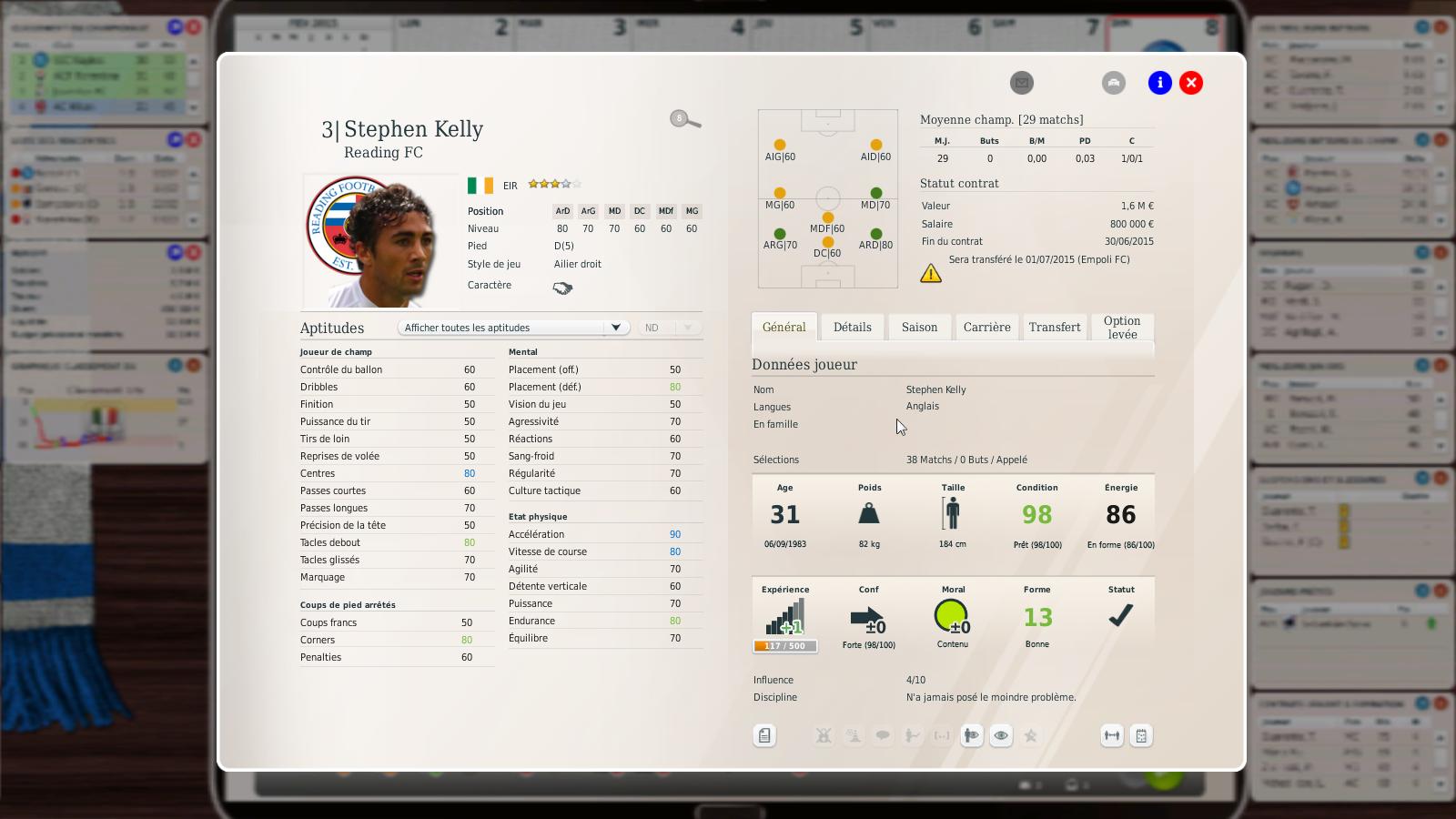Open the compare players icon
Screen dimensions: 1456x819
[1112, 735]
